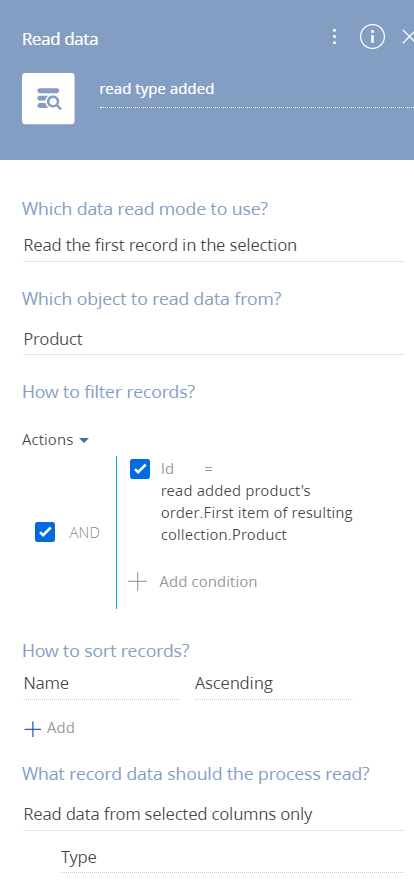The height and width of the screenshot is (887, 414).
Task: Click the Id column in filter condition
Action: [167, 469]
